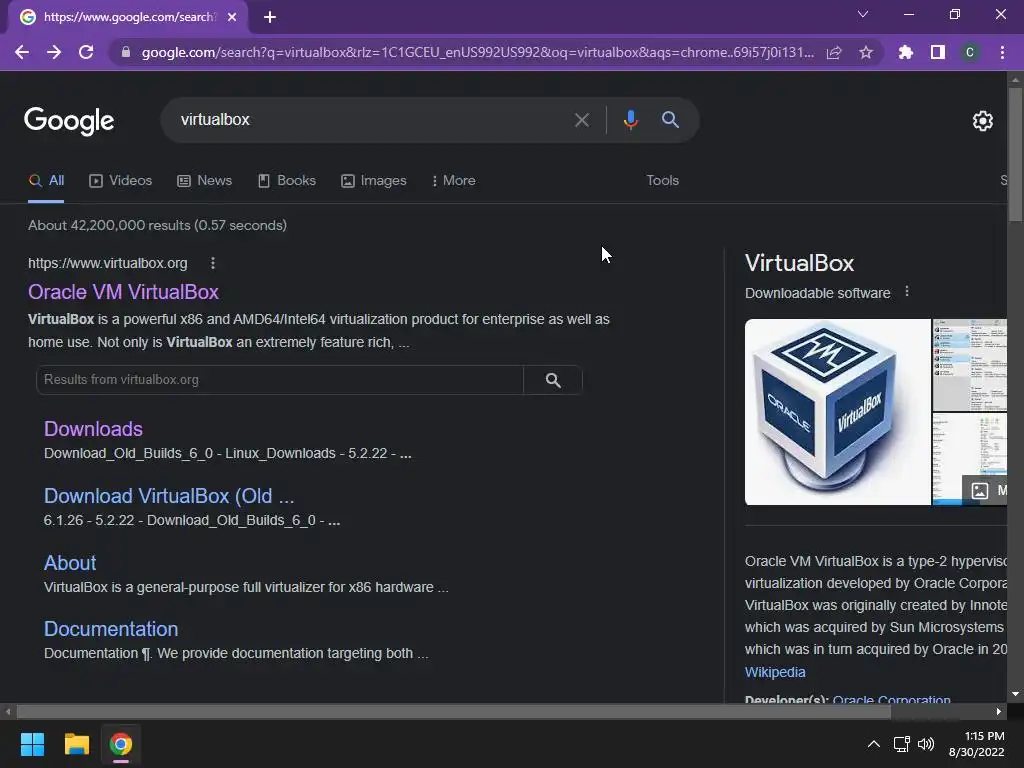Focus the browser address bar URL
This screenshot has height=768, width=1024.
(477, 52)
